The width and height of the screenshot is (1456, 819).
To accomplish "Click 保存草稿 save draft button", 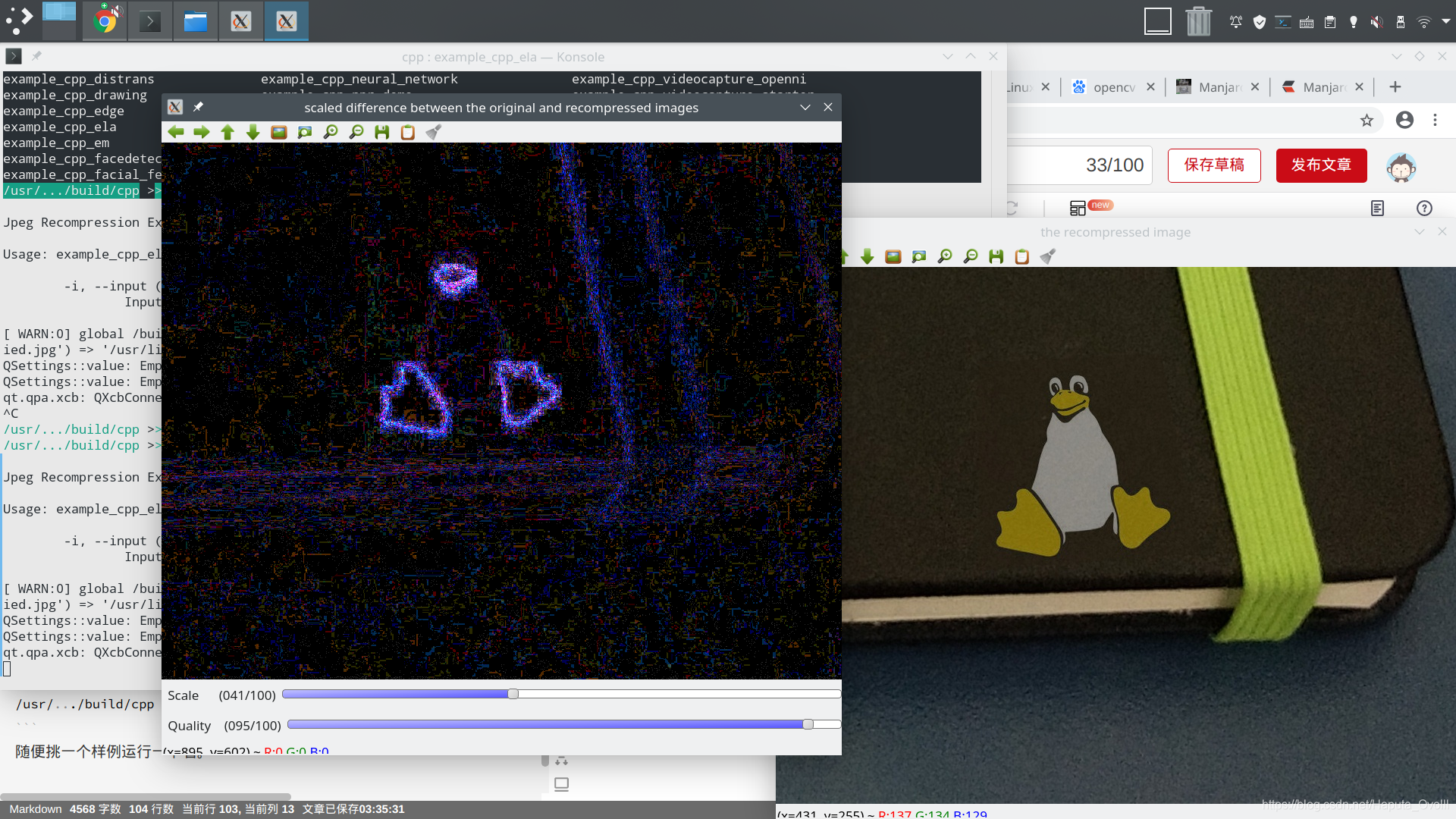I will pos(1214,165).
